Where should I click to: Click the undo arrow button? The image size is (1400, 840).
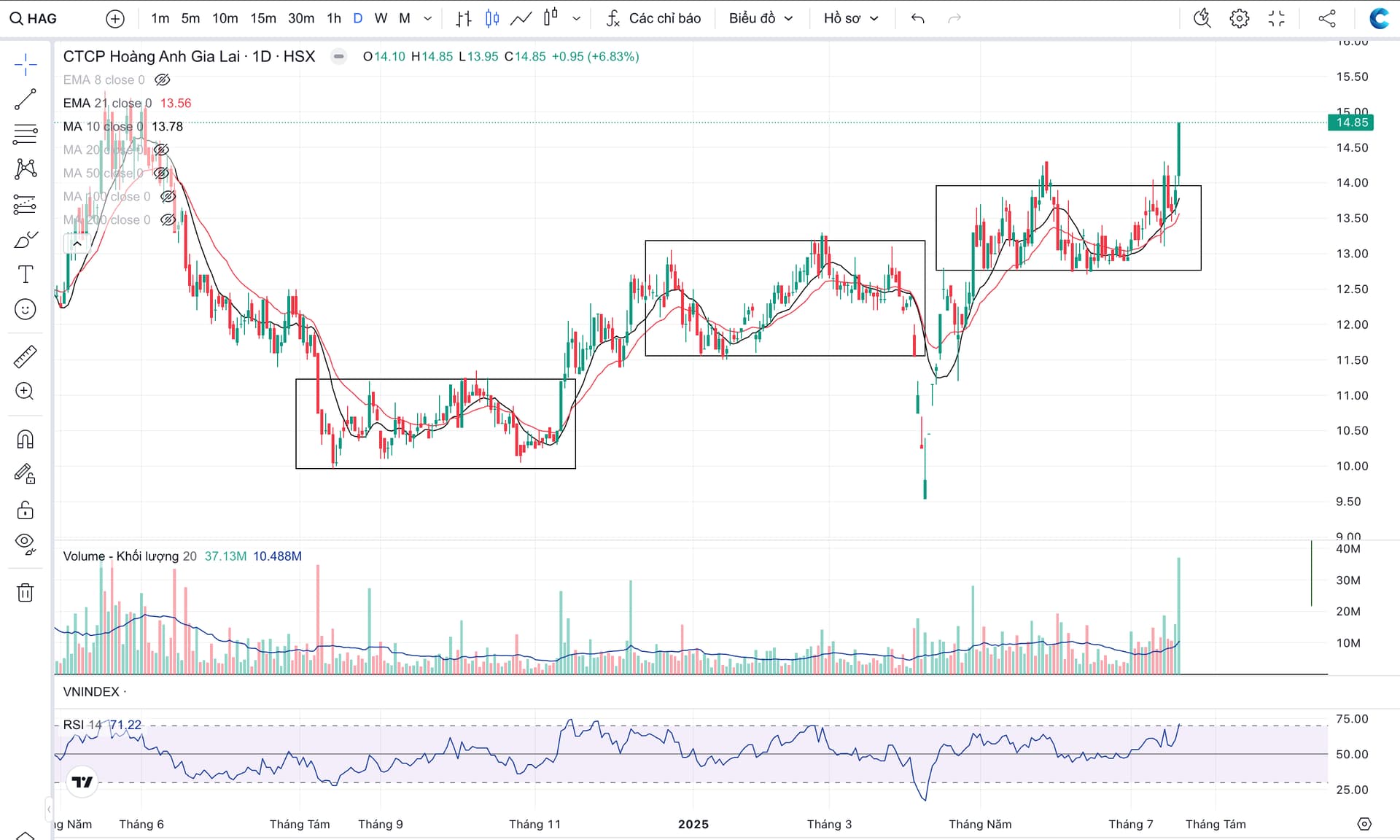click(917, 18)
